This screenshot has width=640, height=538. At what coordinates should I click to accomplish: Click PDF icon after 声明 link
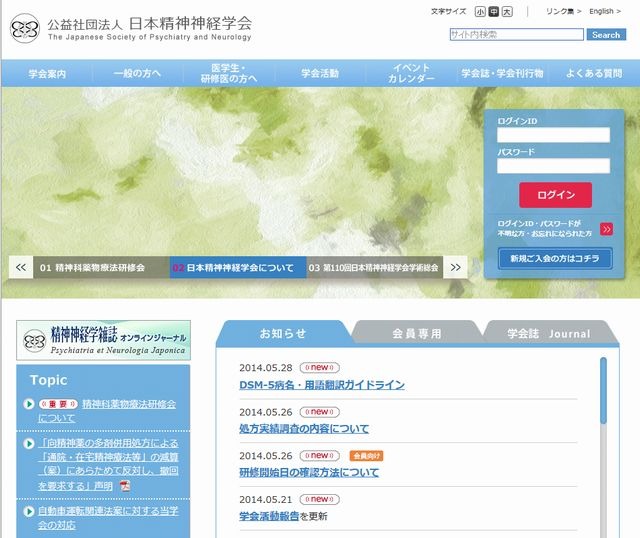click(125, 486)
